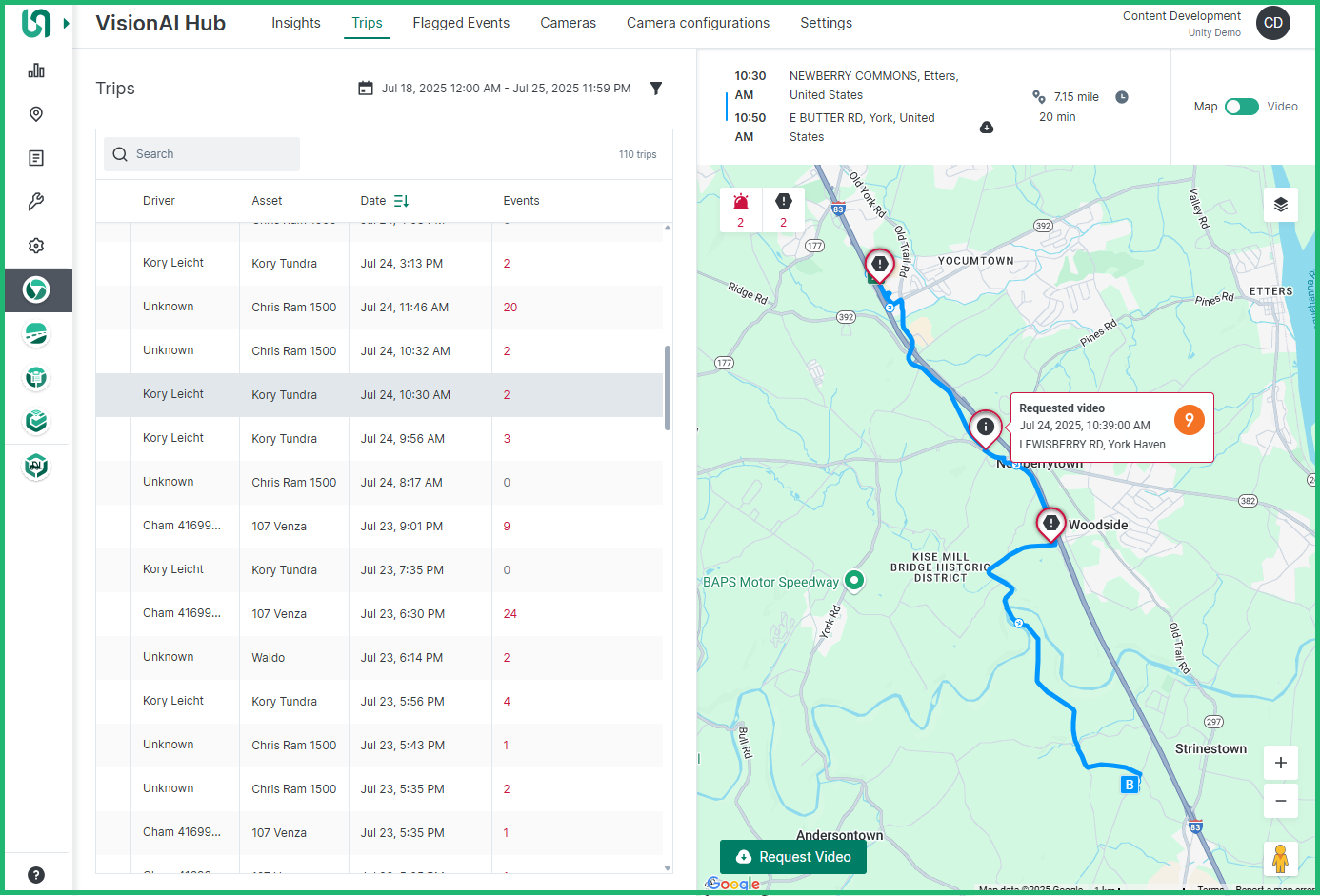Open the wrench maintenance sidebar icon
The height and width of the screenshot is (896, 1320).
point(36,202)
